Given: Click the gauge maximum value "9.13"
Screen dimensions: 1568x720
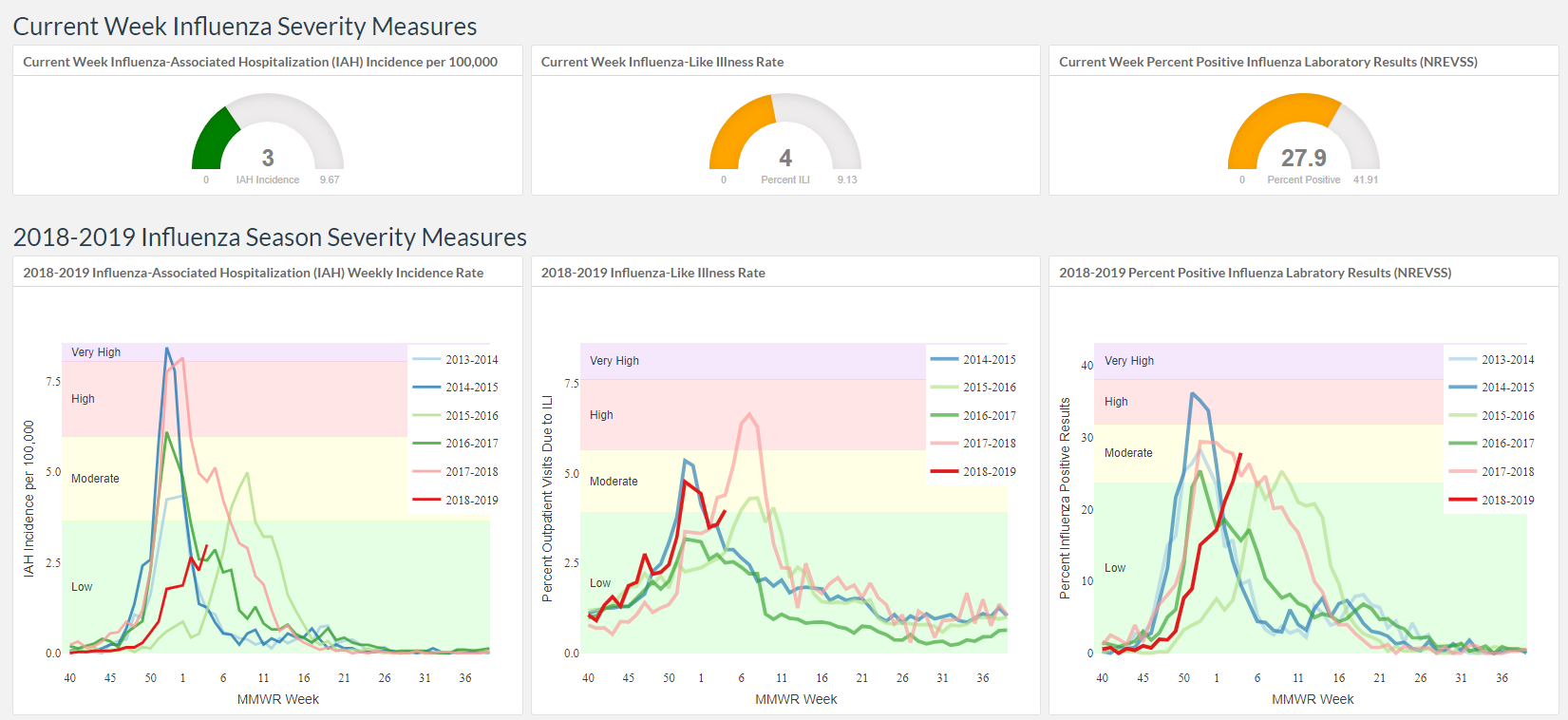Looking at the screenshot, I should click(x=847, y=180).
